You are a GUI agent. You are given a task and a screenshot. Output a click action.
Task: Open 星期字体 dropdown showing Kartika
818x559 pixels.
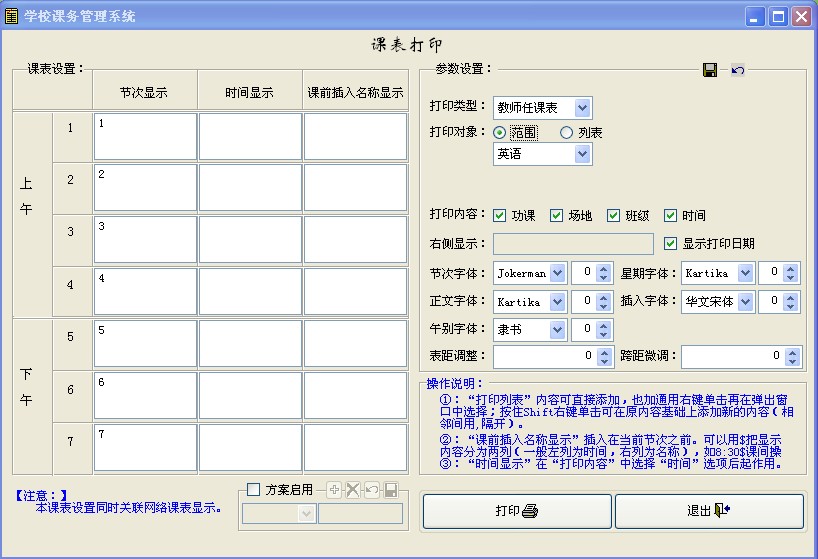click(746, 273)
